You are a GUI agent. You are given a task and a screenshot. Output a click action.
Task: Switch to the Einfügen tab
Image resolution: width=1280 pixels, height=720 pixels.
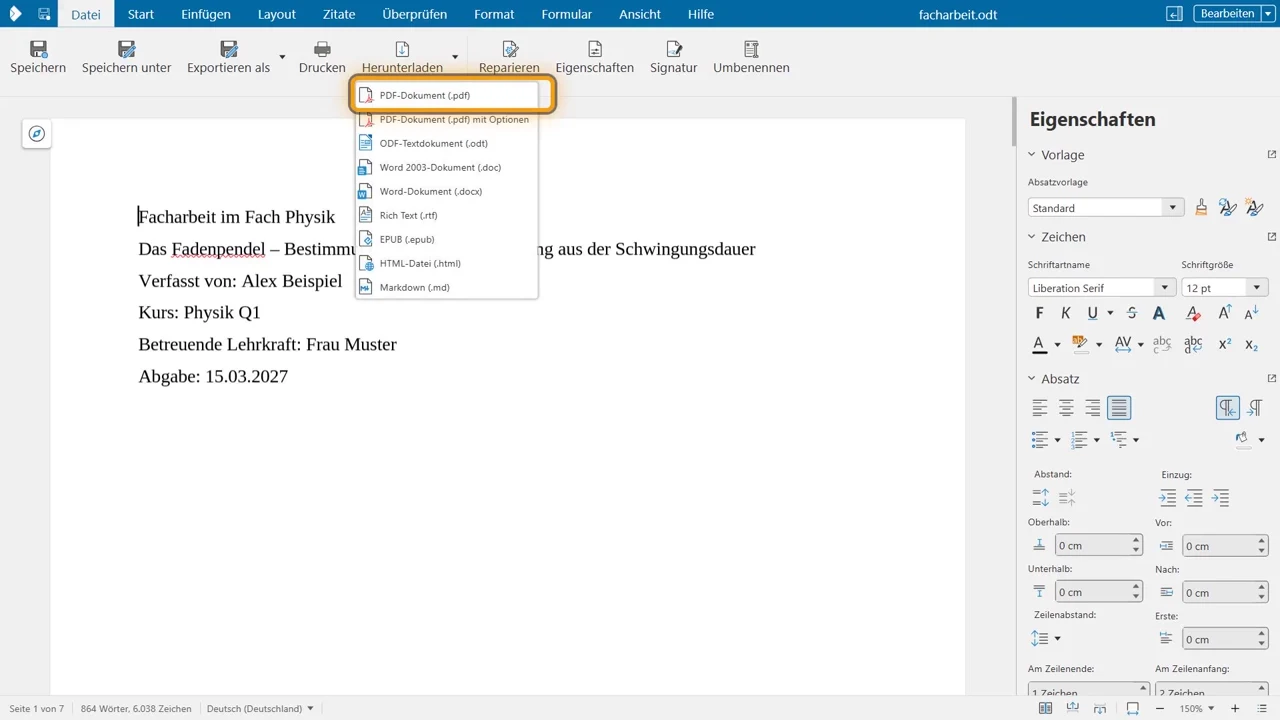coord(206,14)
